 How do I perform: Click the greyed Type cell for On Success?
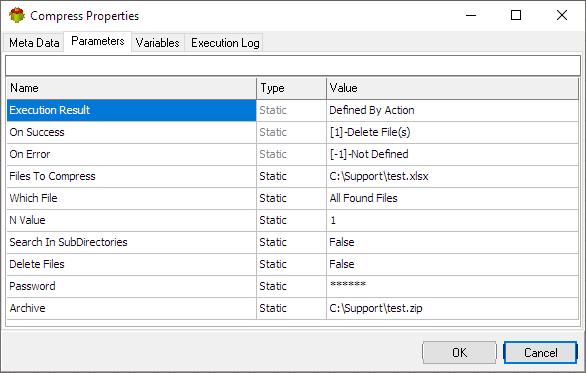click(x=292, y=132)
